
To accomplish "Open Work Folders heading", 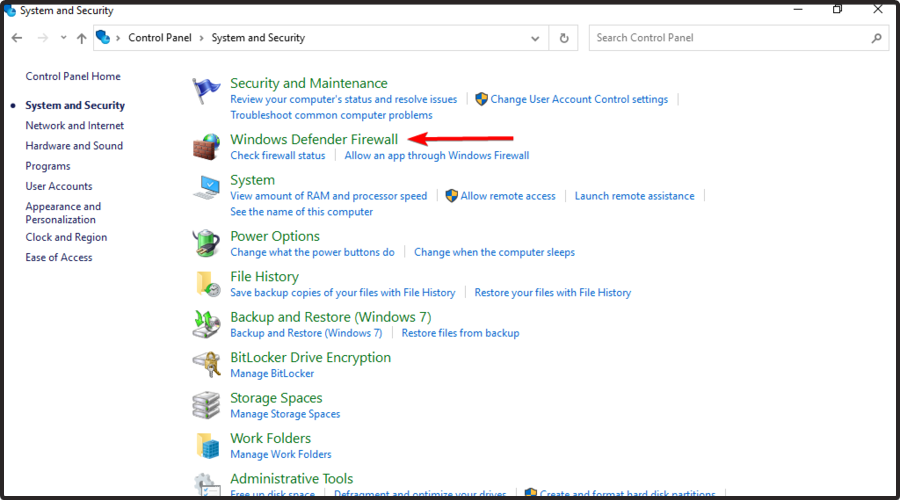I will pos(270,439).
